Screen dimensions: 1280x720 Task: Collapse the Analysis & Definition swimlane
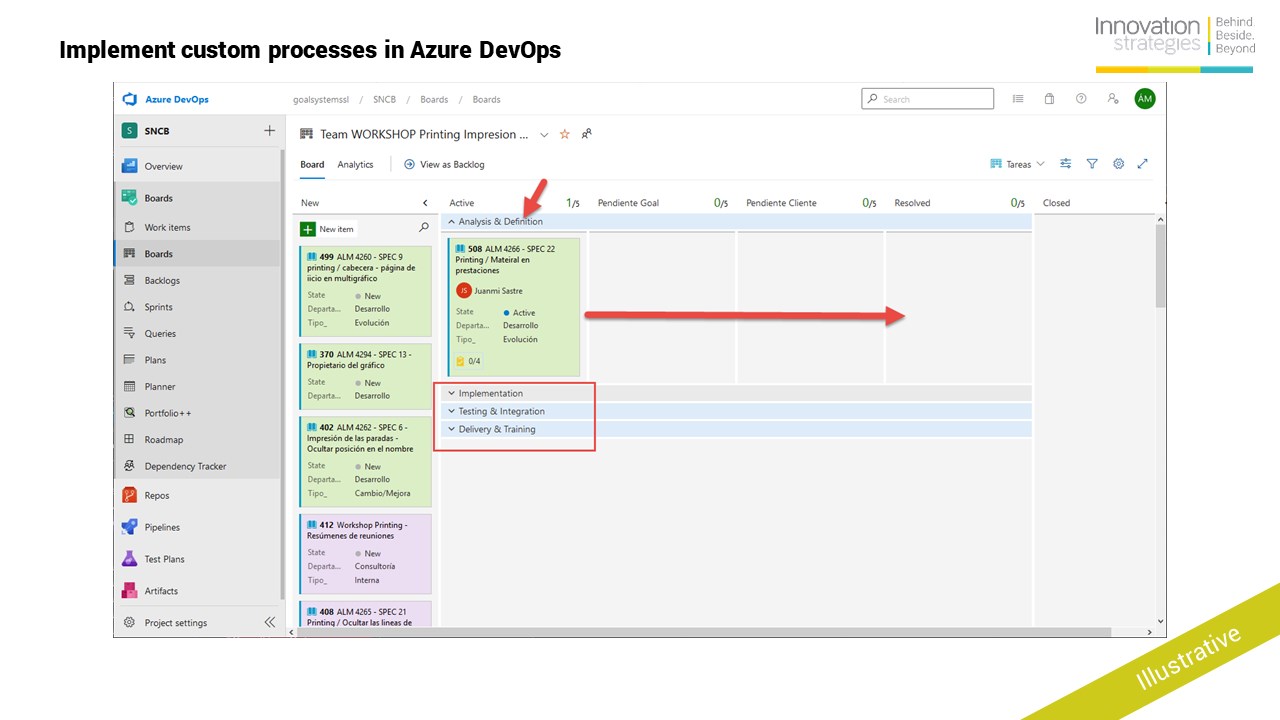coord(451,222)
